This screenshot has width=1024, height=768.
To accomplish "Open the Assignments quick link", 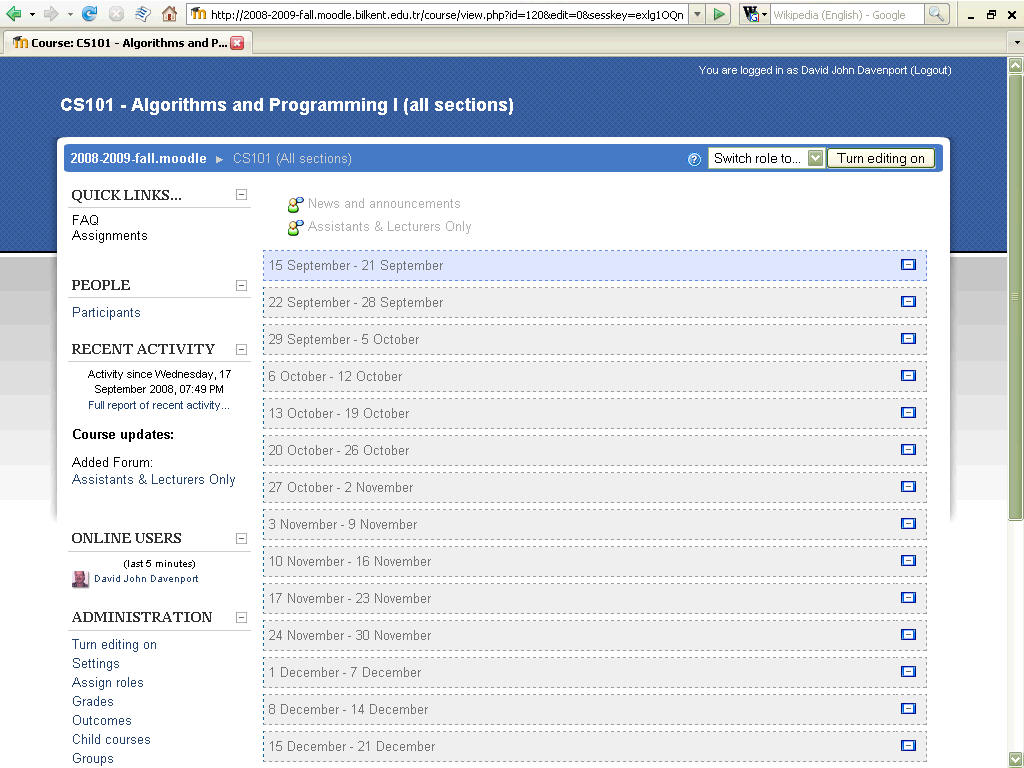I will coord(110,236).
